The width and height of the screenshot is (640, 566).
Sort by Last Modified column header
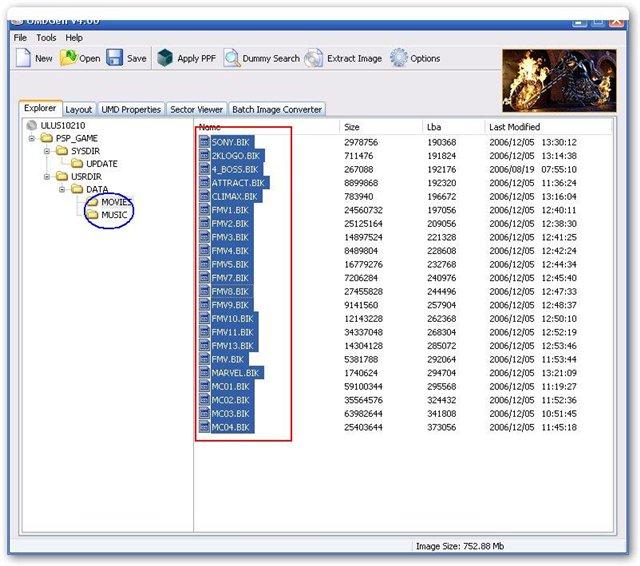(x=514, y=127)
